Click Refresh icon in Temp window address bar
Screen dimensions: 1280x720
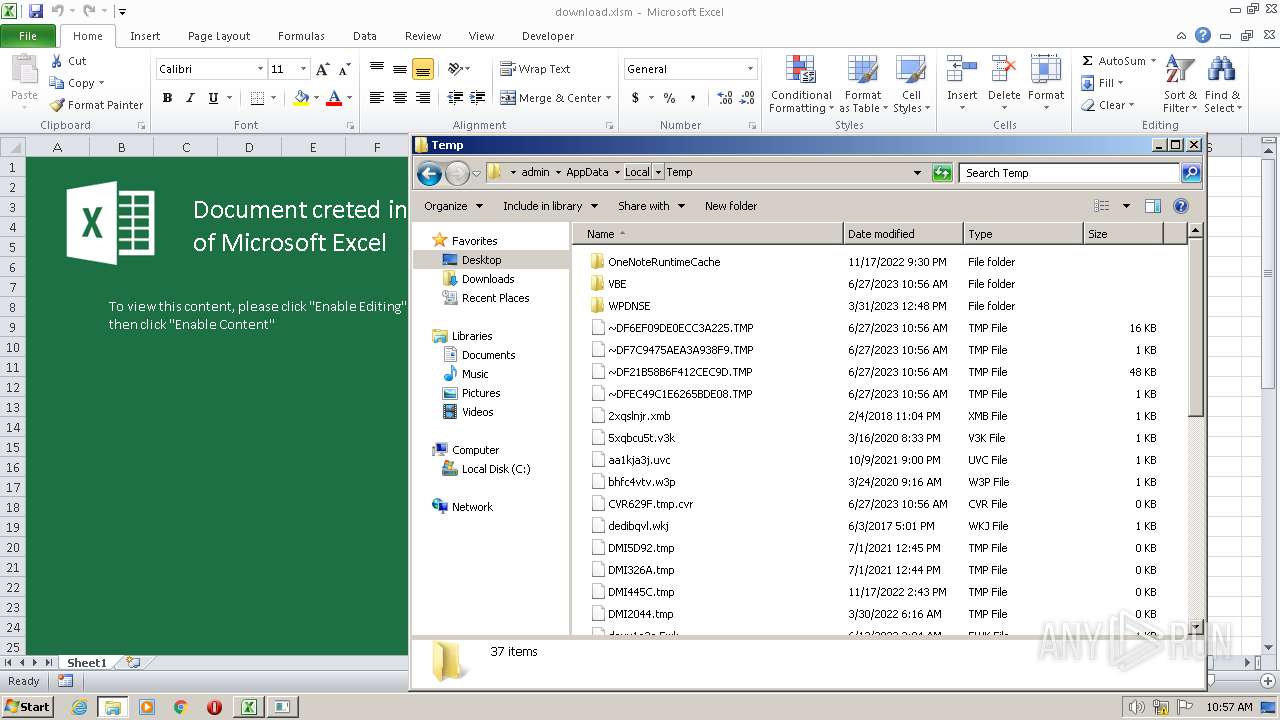[942, 173]
